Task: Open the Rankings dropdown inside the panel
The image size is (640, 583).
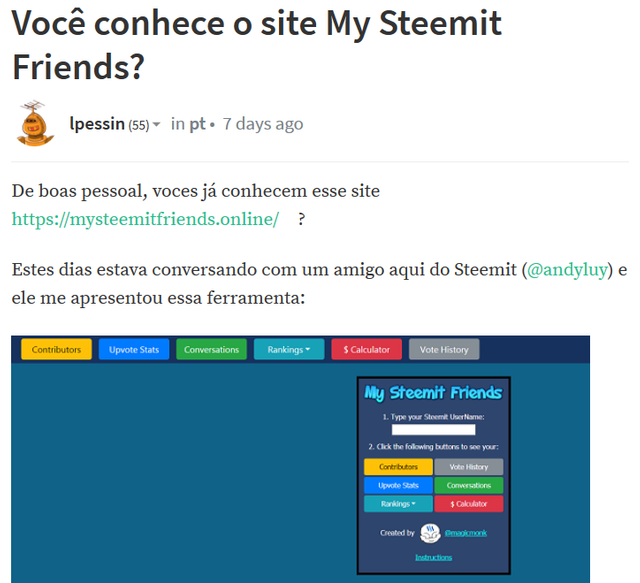Action: [398, 504]
